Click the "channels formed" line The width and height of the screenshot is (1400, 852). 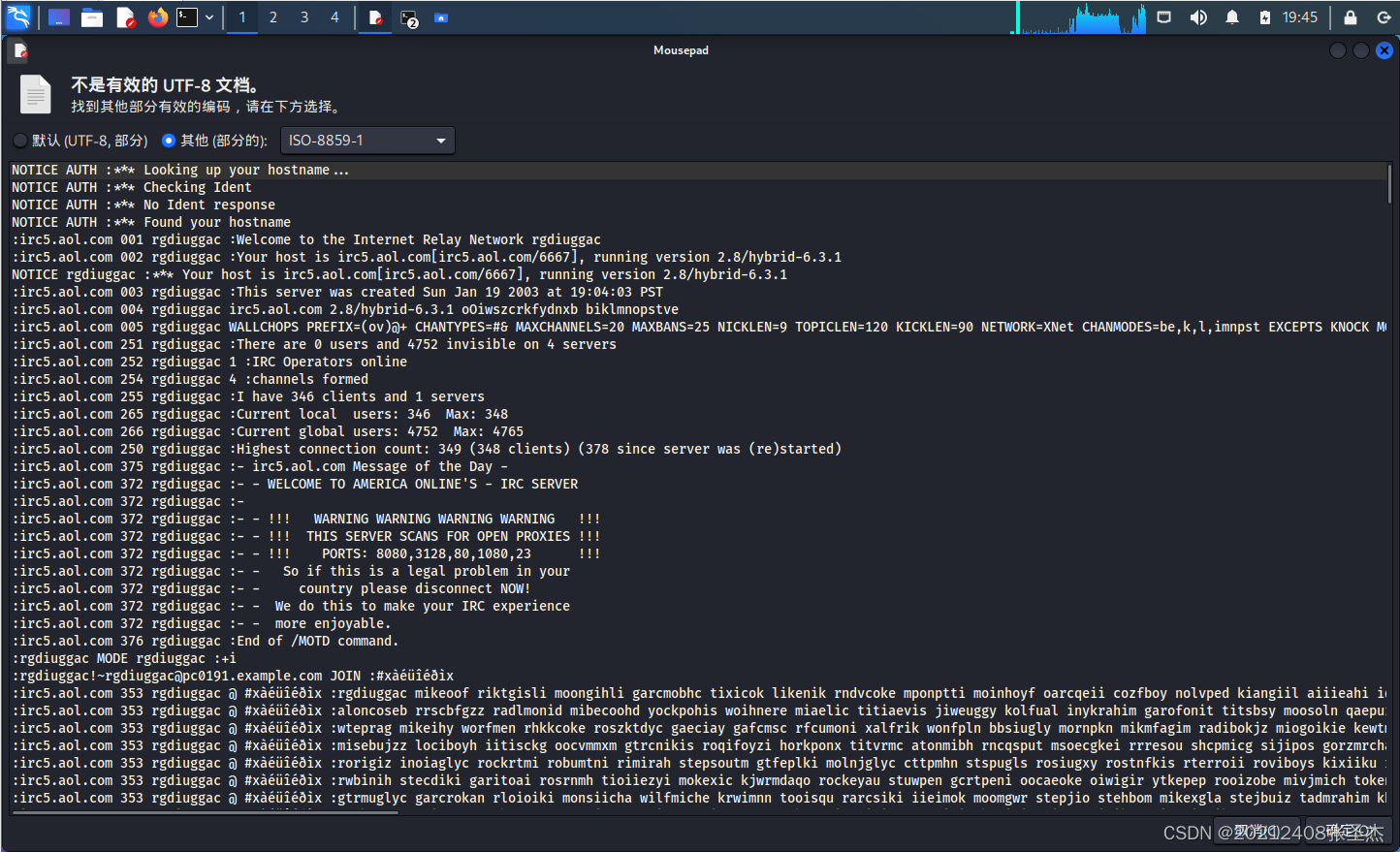[x=190, y=379]
